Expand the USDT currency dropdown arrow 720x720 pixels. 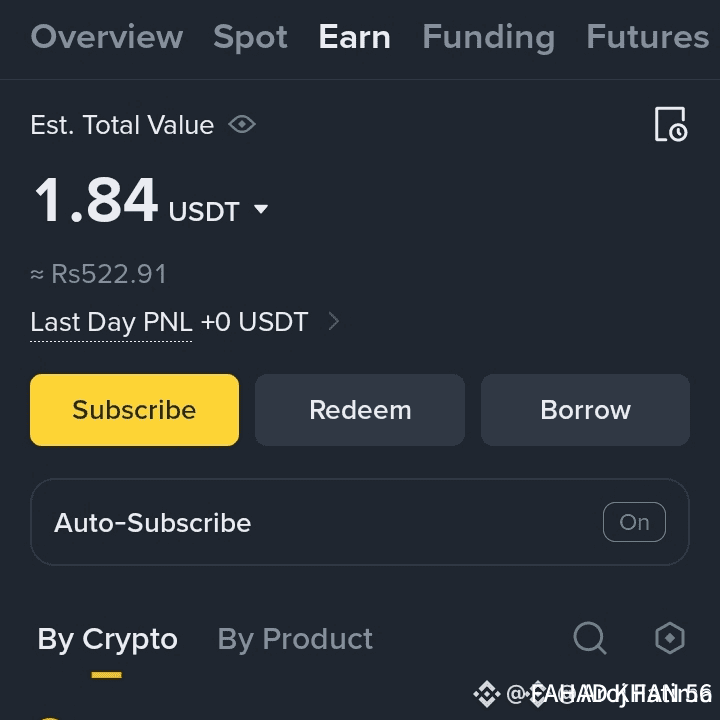261,209
